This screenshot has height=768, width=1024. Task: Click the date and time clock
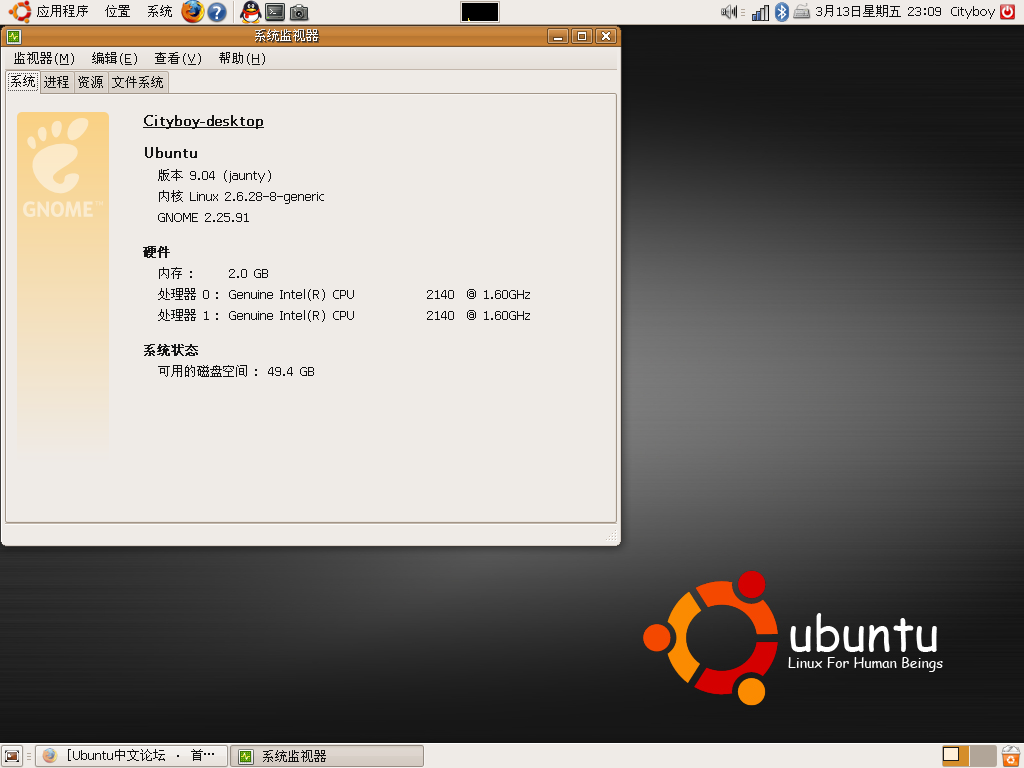[x=878, y=11]
